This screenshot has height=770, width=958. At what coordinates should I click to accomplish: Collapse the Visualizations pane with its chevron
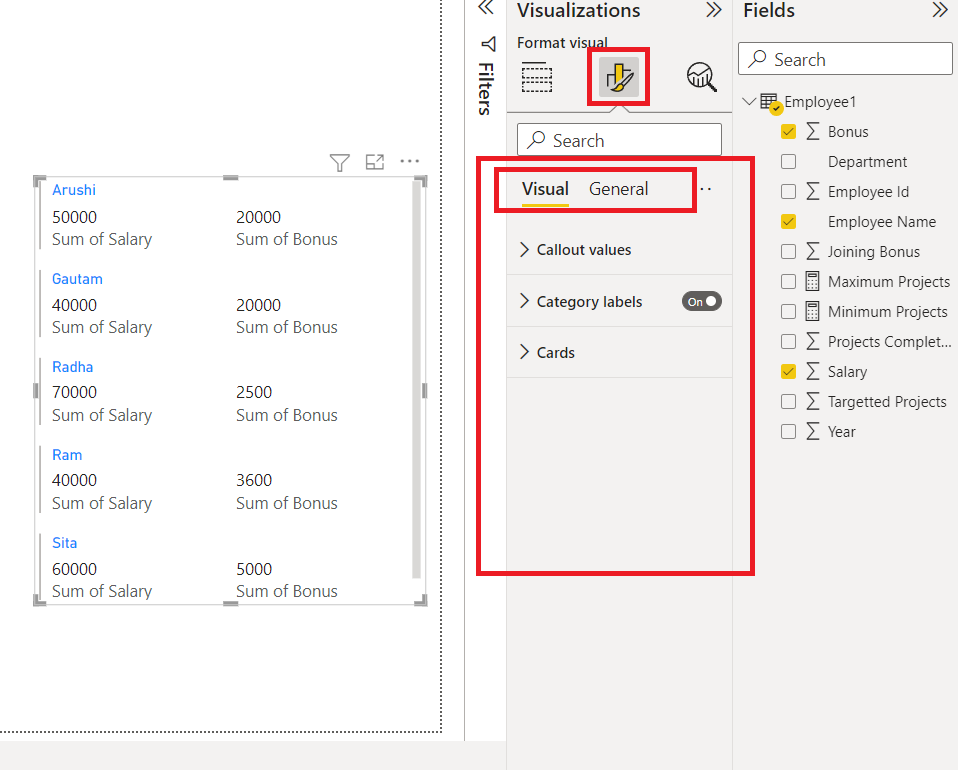(713, 11)
